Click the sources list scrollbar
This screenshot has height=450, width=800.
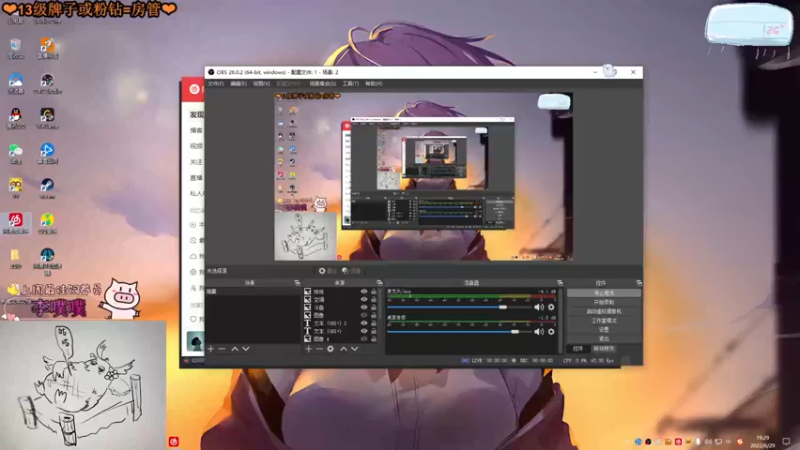tap(381, 306)
